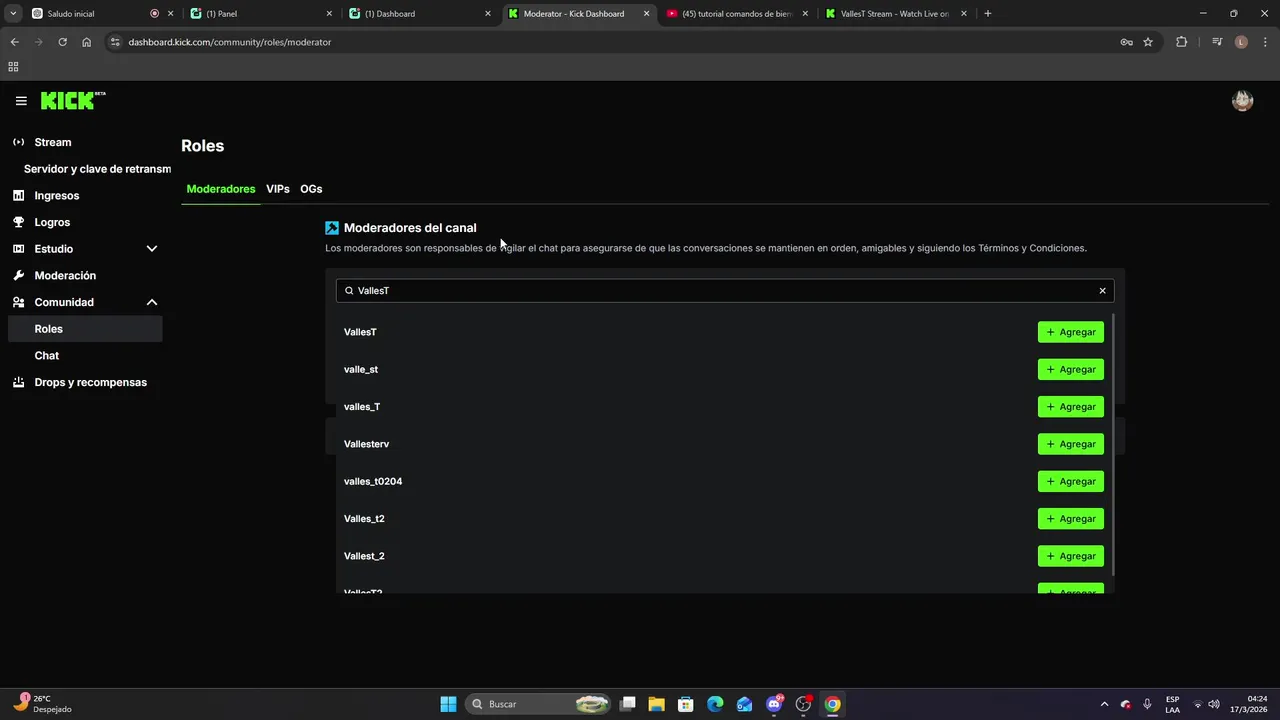Add VallesT as moderator
Image resolution: width=1280 pixels, height=720 pixels.
(x=1071, y=332)
